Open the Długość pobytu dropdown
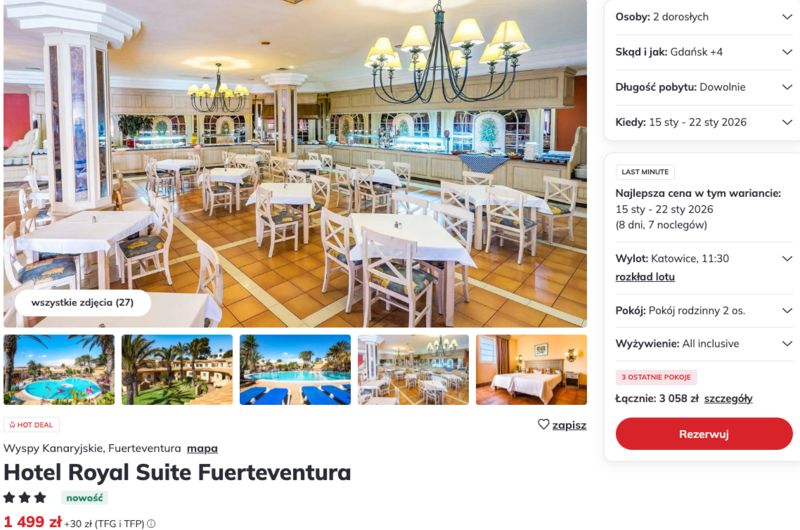This screenshot has width=800, height=530. click(x=704, y=87)
